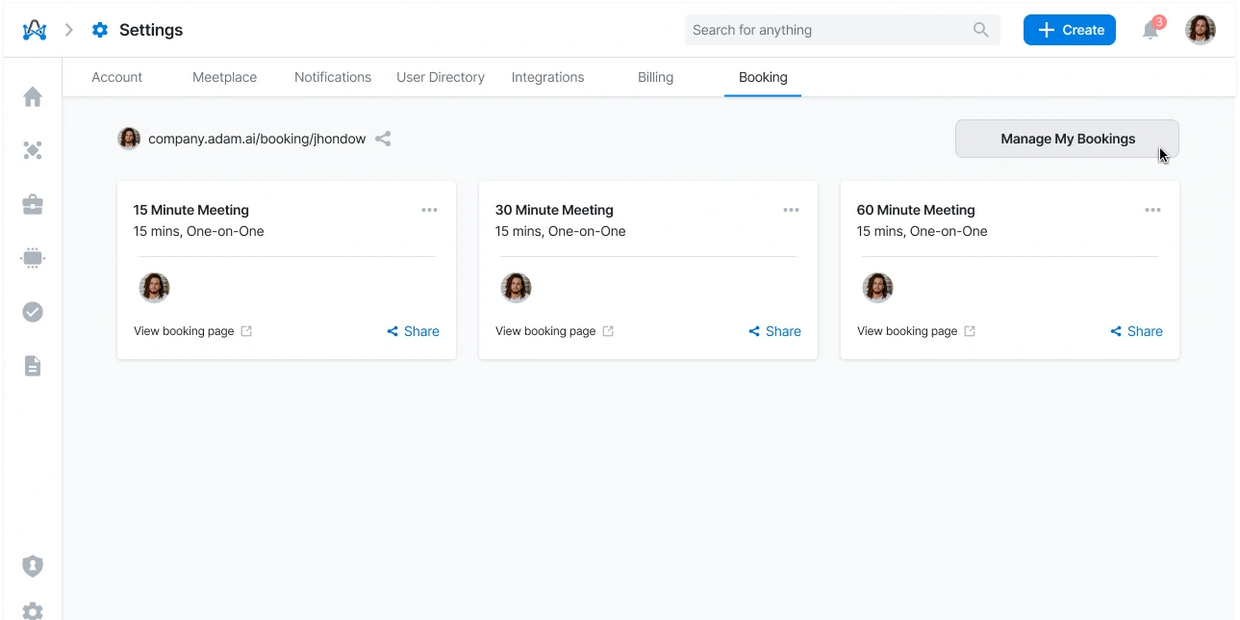Share the 30 Minute Meeting
1240x620 pixels.
pos(775,331)
